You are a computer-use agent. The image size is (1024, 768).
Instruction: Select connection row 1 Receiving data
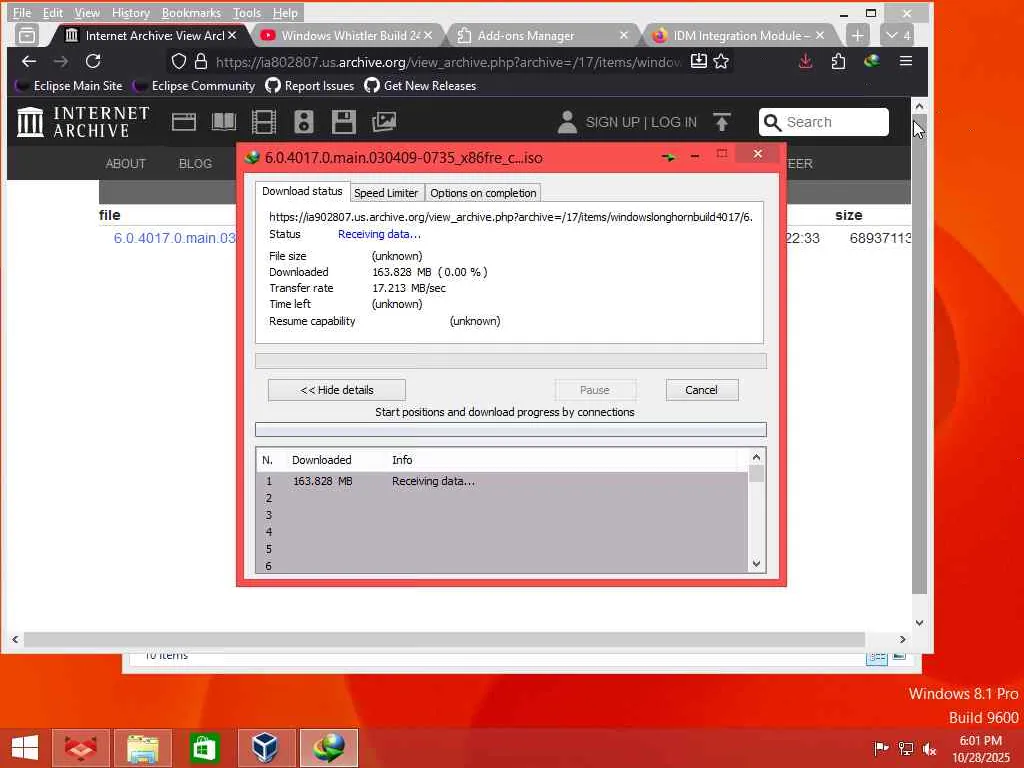[x=502, y=481]
